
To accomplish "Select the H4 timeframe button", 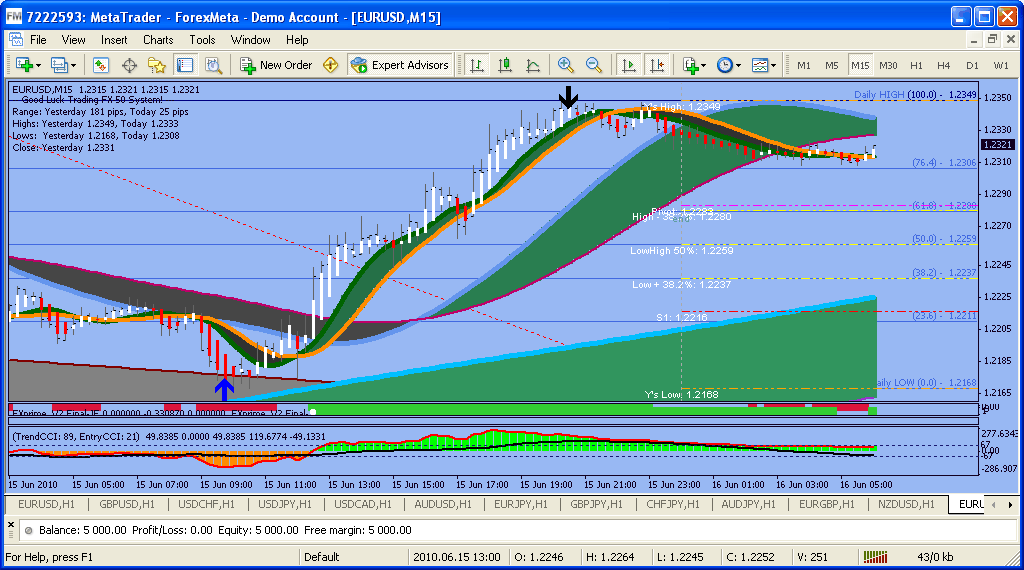I will (944, 65).
